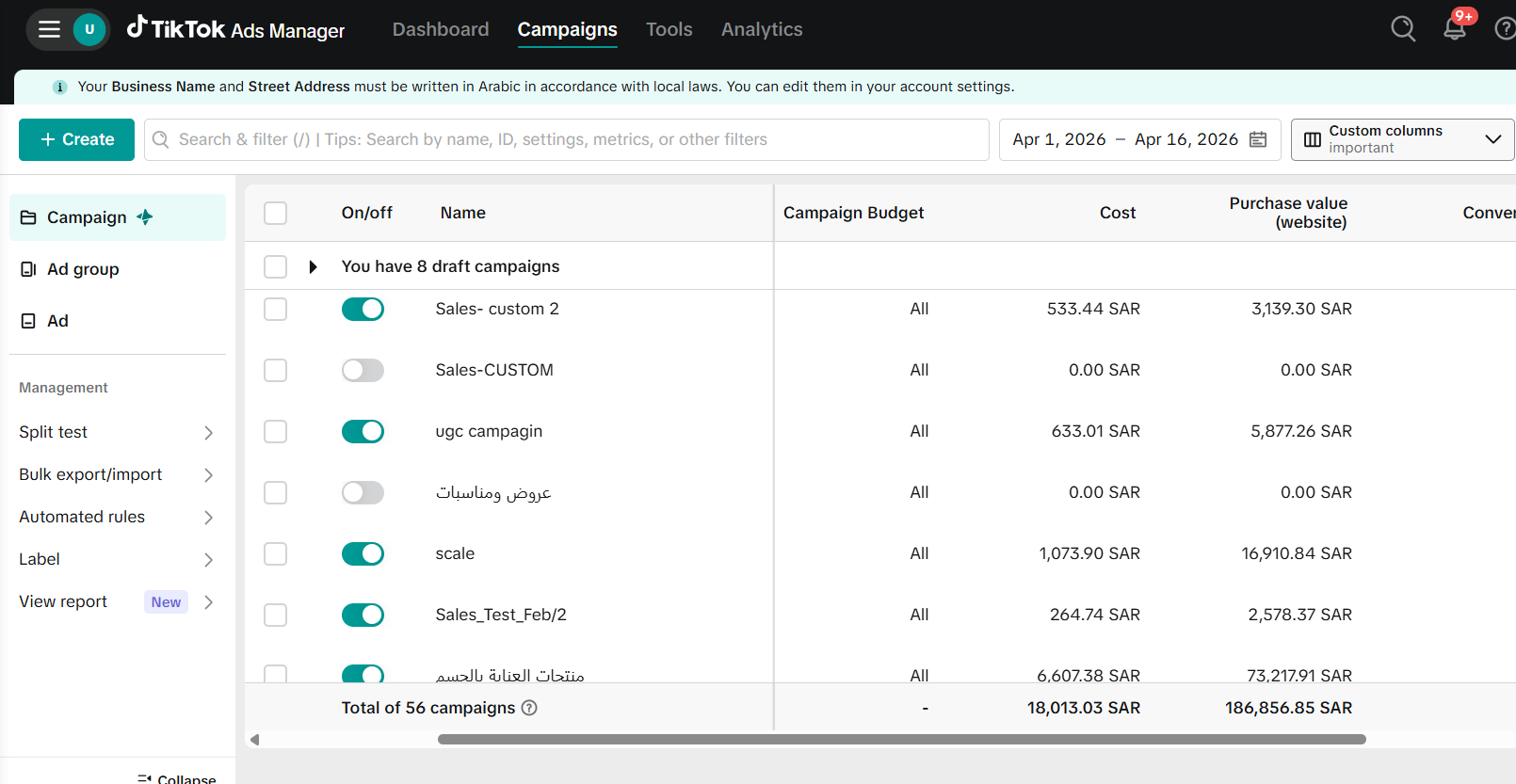The image size is (1516, 784).
Task: Focus the Search & filter input field
Action: [x=565, y=139]
